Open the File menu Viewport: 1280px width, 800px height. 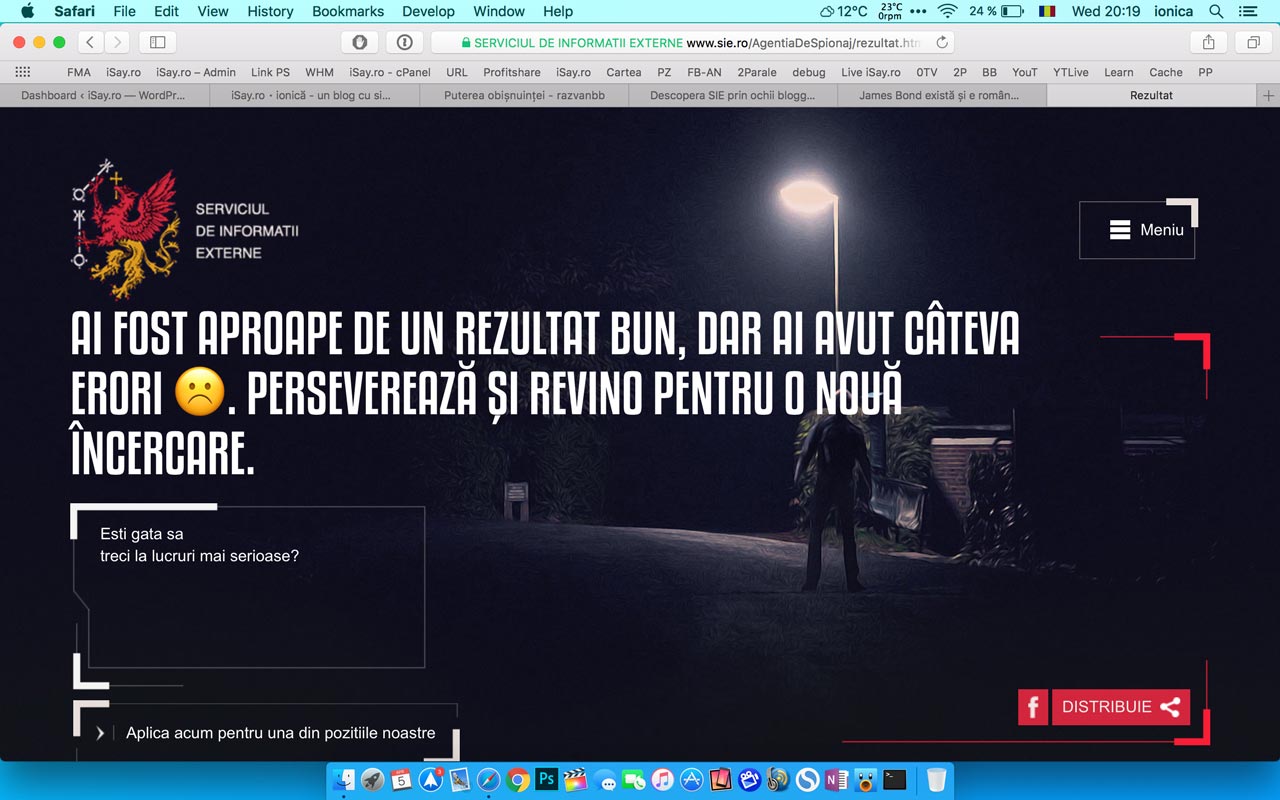tap(125, 11)
